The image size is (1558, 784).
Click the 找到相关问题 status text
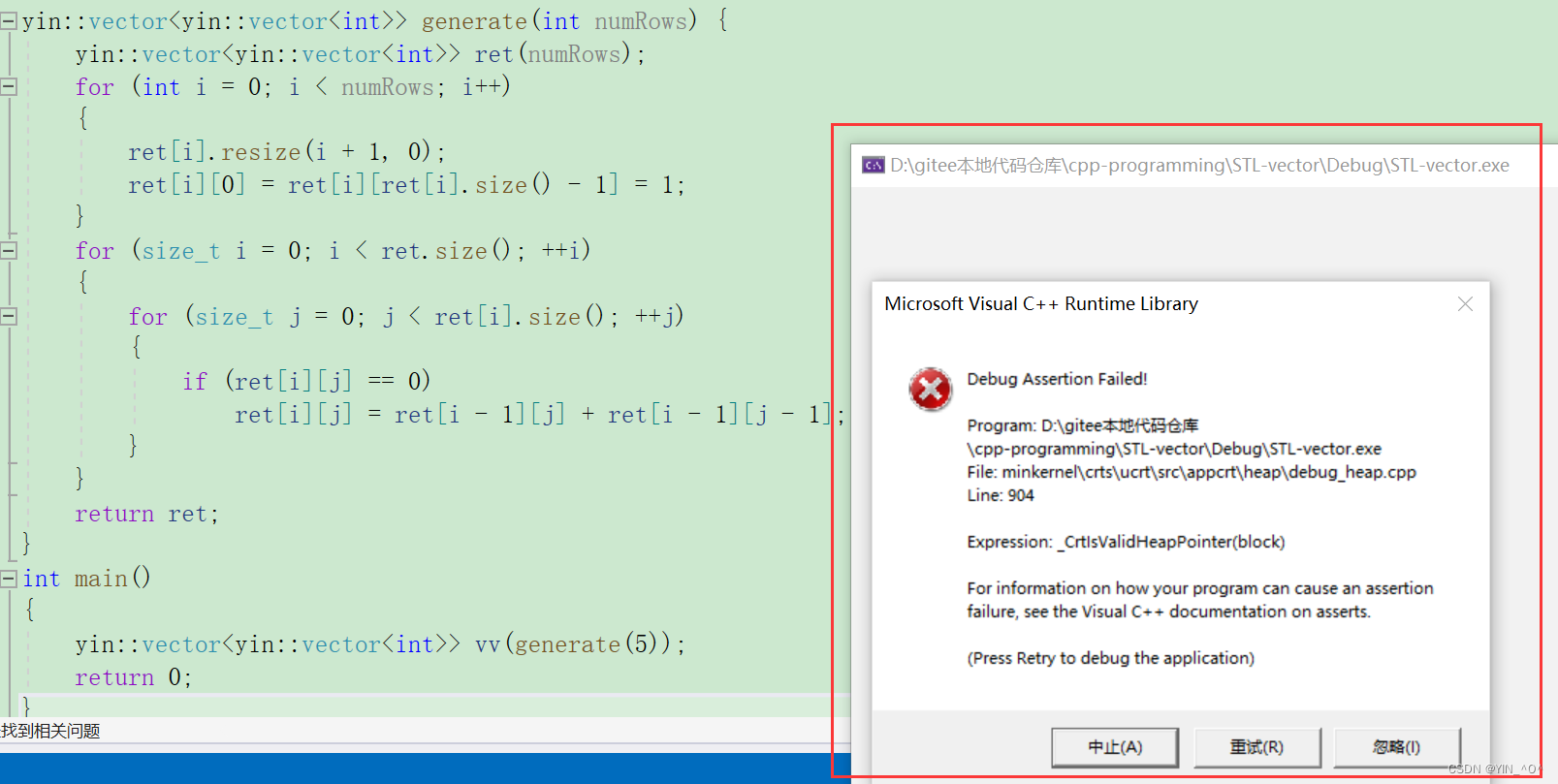pos(50,731)
